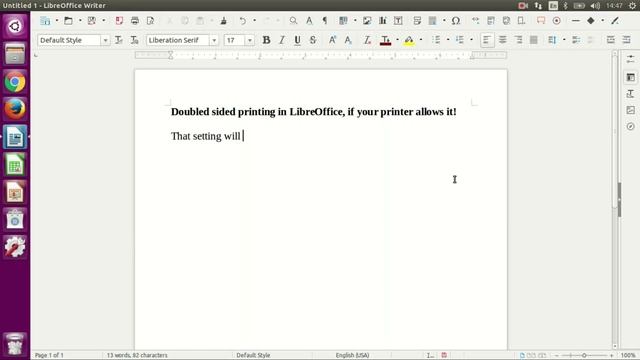
Task: Click the Print icon
Action: click(x=135, y=20)
